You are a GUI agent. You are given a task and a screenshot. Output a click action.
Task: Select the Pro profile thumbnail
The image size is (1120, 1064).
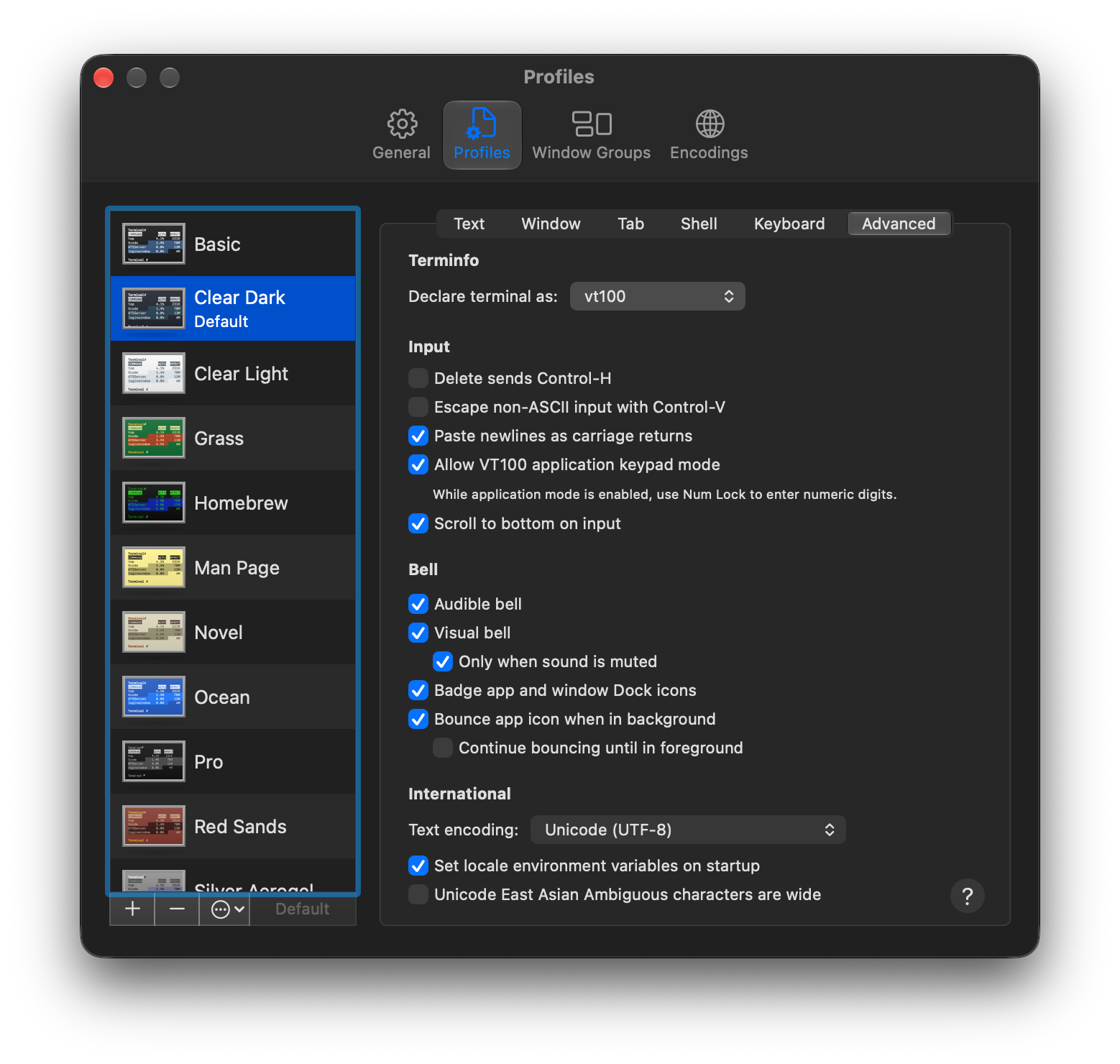click(x=153, y=761)
